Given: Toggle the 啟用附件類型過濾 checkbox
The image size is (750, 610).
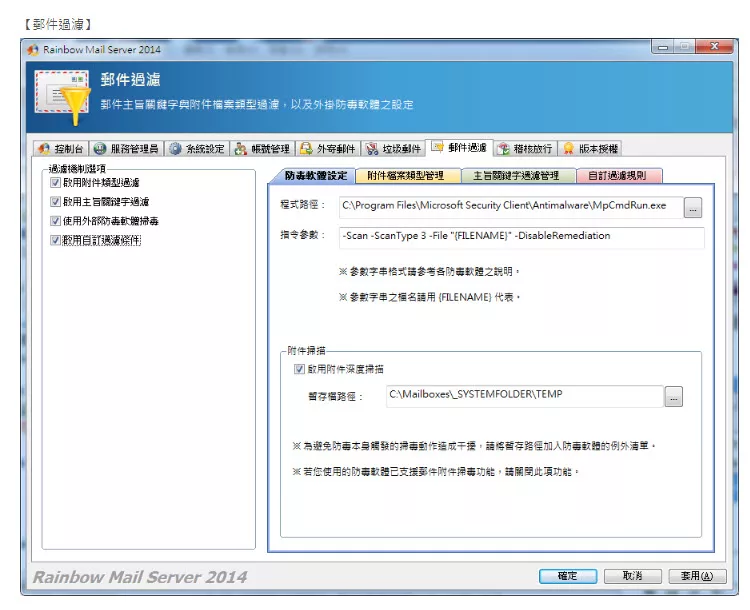Looking at the screenshot, I should tap(56, 183).
